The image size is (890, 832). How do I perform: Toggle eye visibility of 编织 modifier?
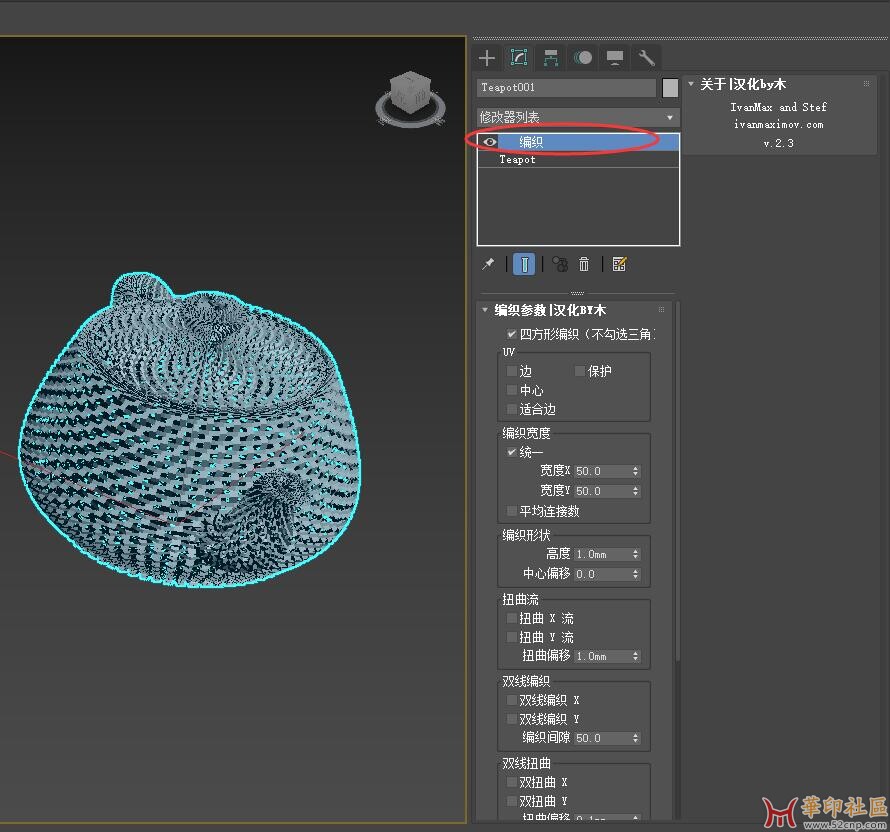coord(489,142)
